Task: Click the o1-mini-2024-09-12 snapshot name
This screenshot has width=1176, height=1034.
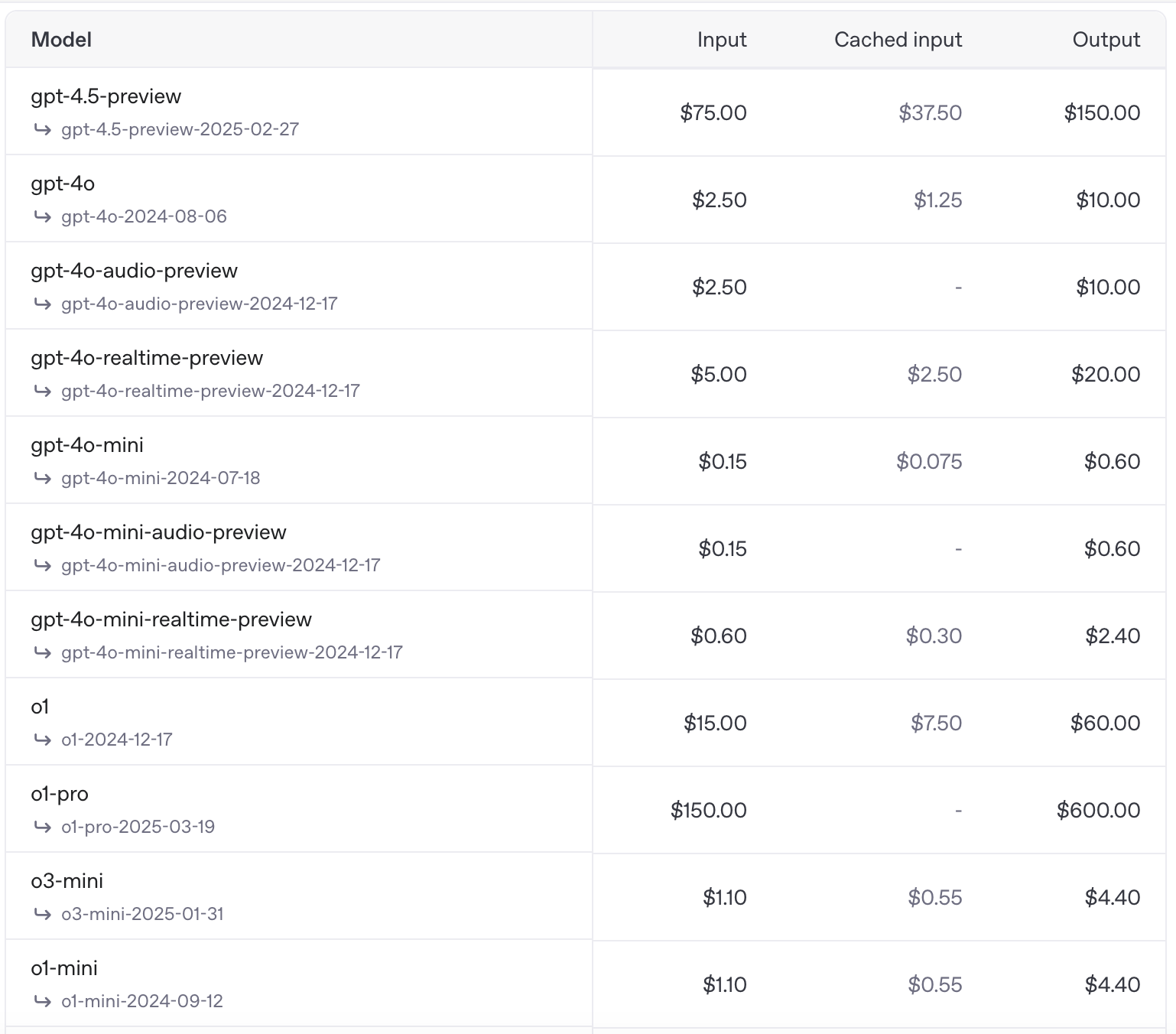Action: [x=142, y=1001]
